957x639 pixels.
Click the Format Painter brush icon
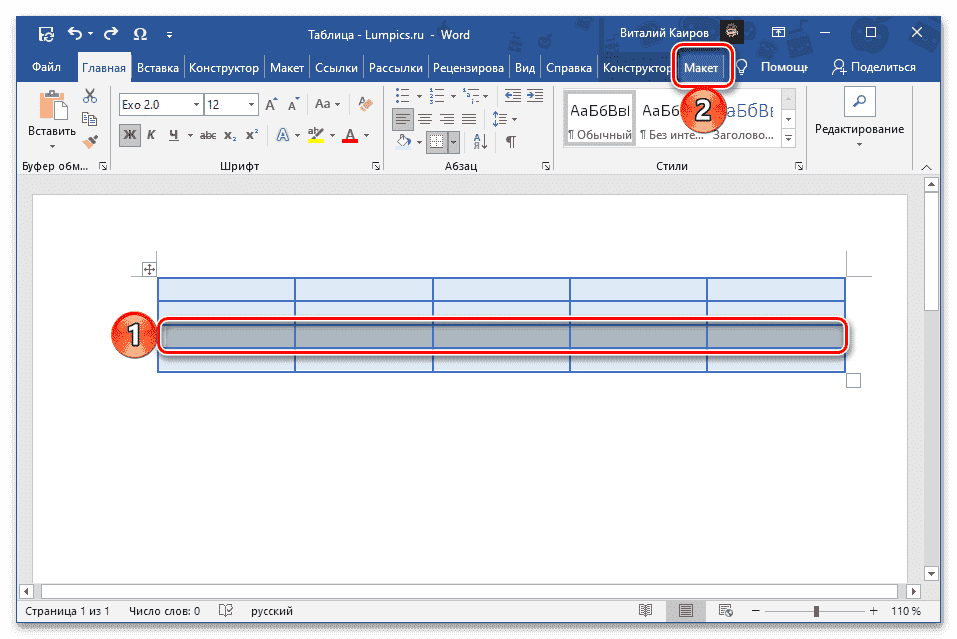click(x=89, y=142)
